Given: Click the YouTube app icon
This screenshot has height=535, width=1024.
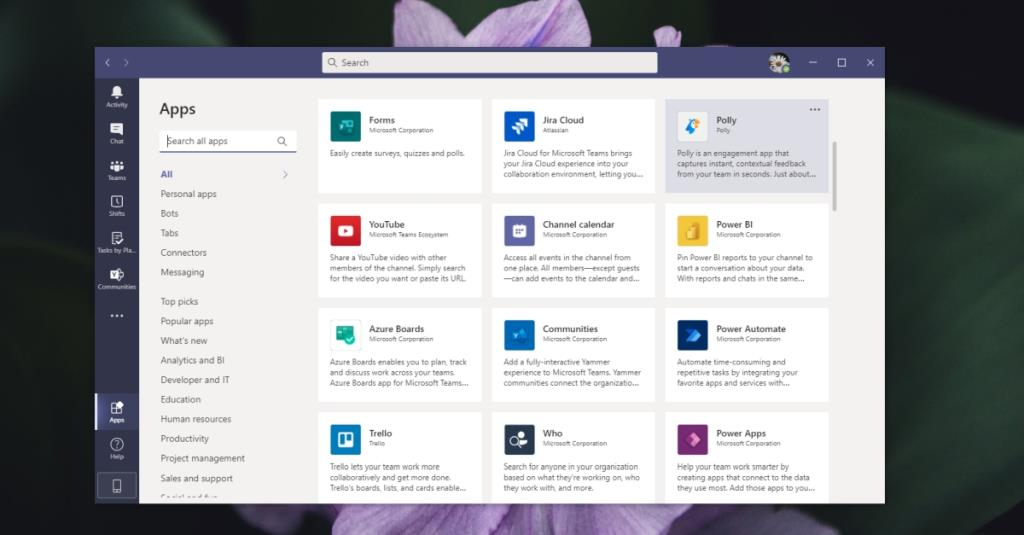Looking at the screenshot, I should [x=345, y=231].
